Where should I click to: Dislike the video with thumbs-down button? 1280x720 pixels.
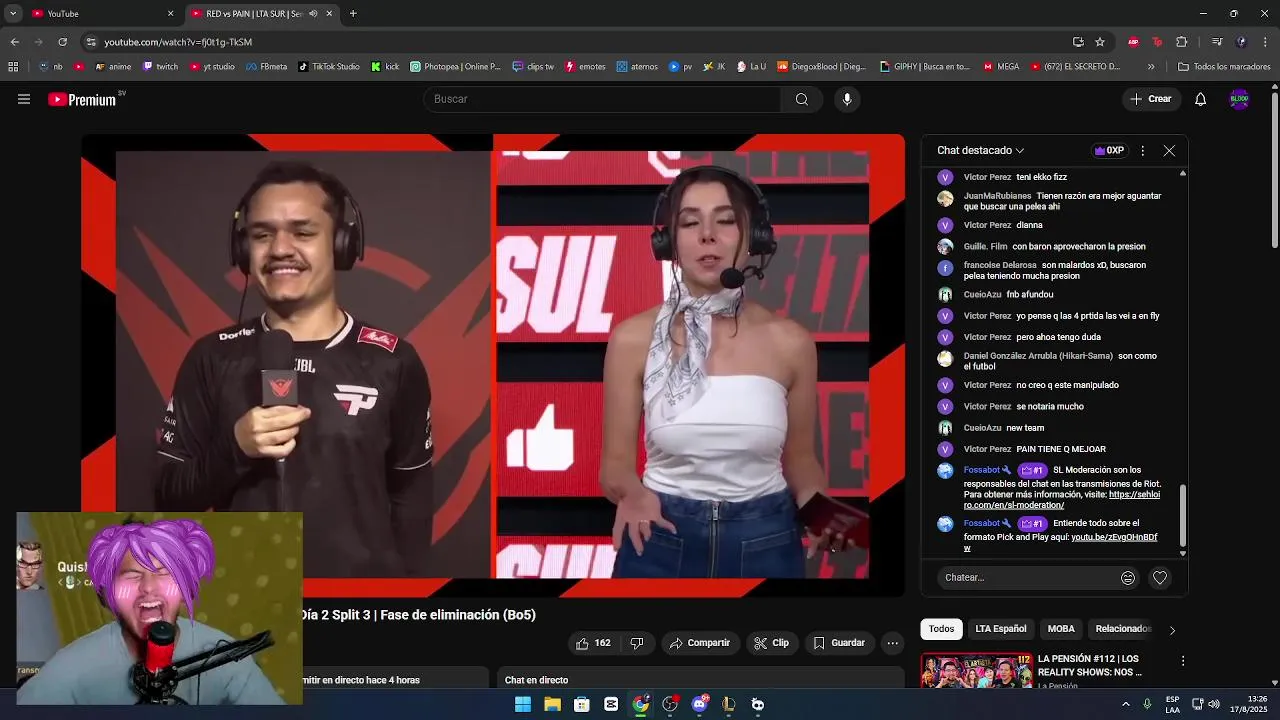[637, 643]
